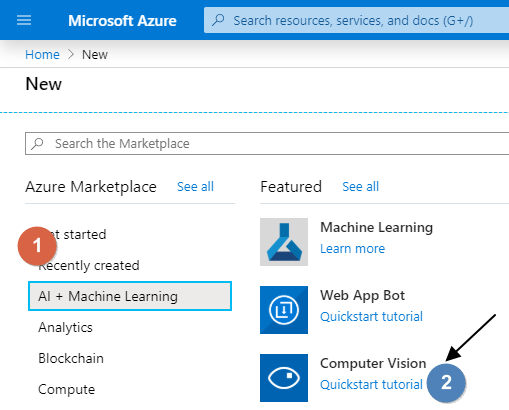This screenshot has height=410, width=509.
Task: Click the chevron separator after Home breadcrumb
Action: [71, 54]
